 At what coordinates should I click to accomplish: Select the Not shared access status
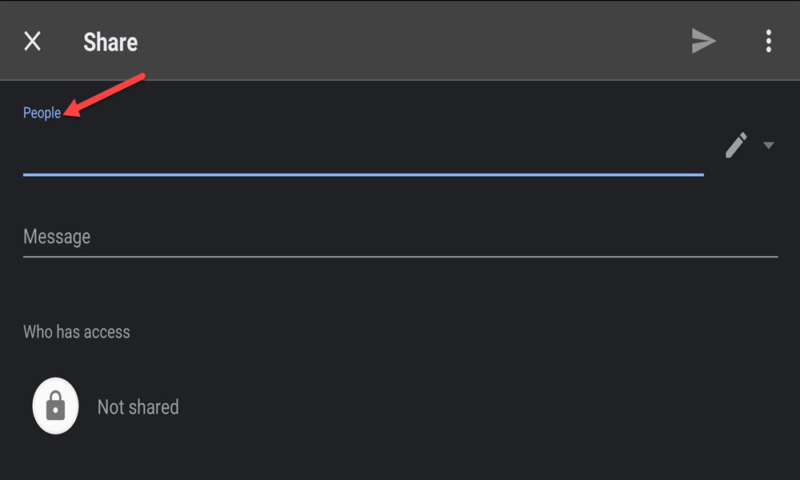(138, 407)
